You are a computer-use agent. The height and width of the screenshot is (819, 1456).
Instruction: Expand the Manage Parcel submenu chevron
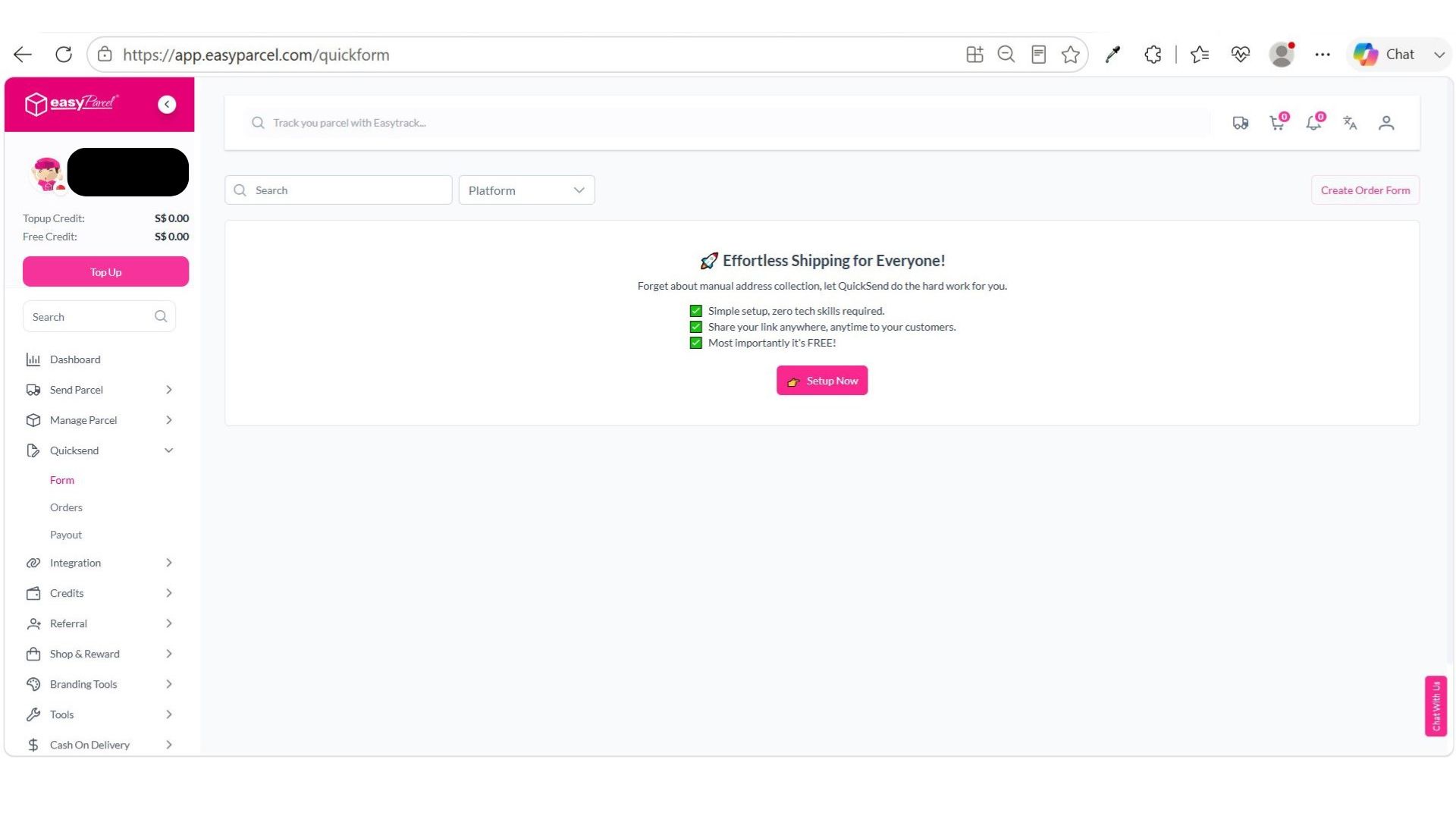click(169, 420)
